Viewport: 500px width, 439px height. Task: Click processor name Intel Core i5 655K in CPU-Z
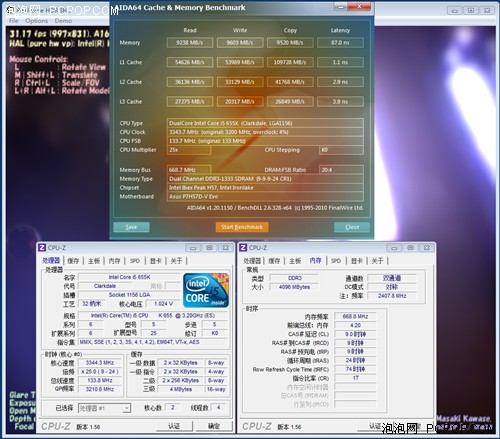(x=130, y=277)
